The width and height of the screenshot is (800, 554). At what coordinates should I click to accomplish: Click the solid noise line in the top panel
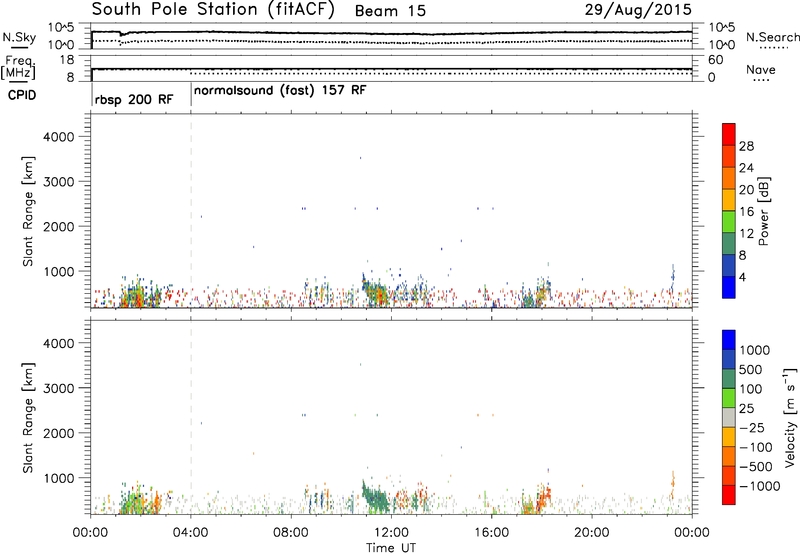point(391,33)
